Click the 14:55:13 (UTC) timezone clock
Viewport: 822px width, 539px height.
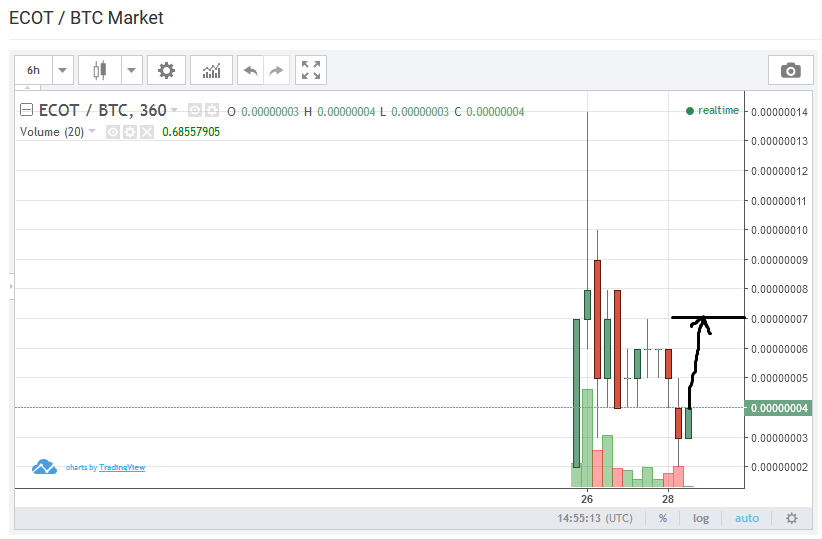pyautogui.click(x=594, y=519)
